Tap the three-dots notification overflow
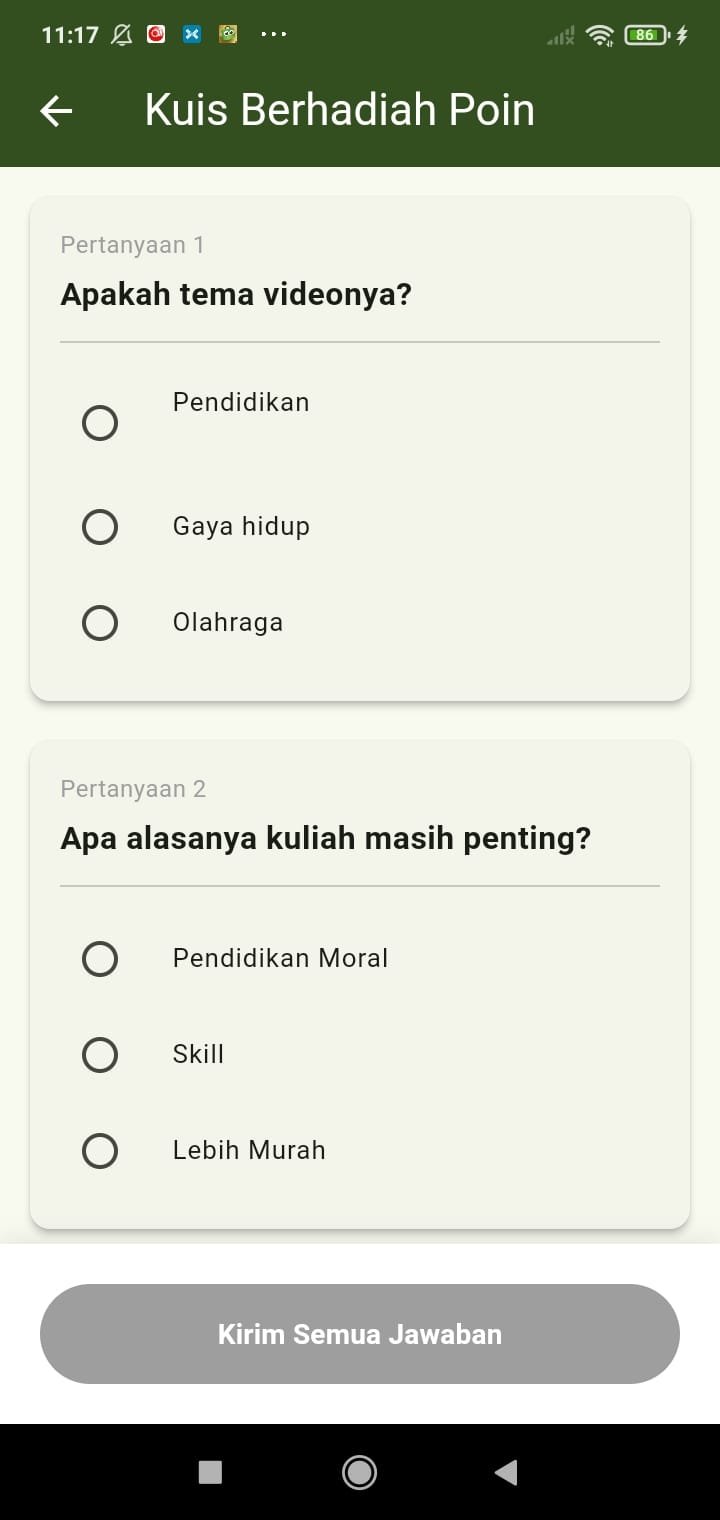 [x=273, y=35]
